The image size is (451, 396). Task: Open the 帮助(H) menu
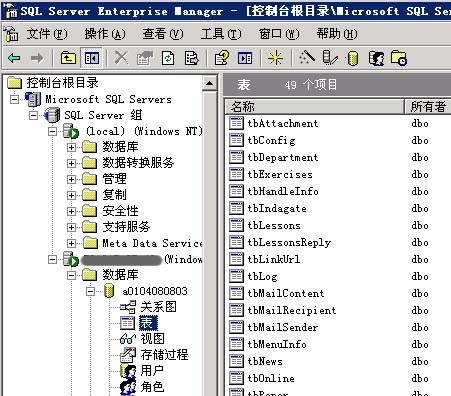tap(337, 34)
